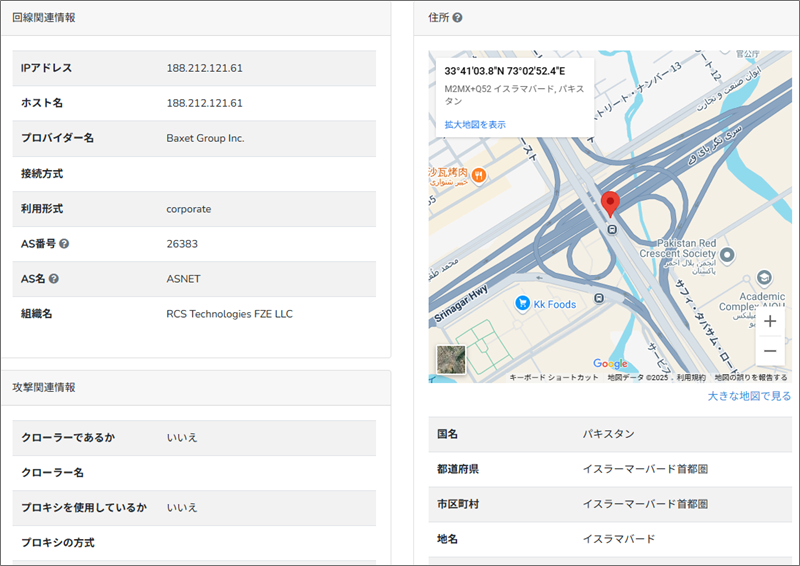Click host name value in ホスト名 row
800x566 pixels.
(x=205, y=103)
